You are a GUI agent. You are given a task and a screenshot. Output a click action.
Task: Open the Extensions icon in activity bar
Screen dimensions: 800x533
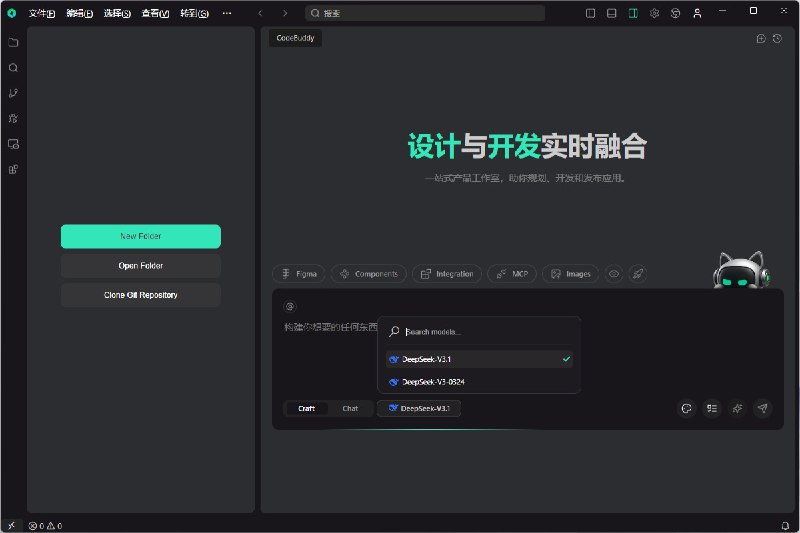point(13,169)
